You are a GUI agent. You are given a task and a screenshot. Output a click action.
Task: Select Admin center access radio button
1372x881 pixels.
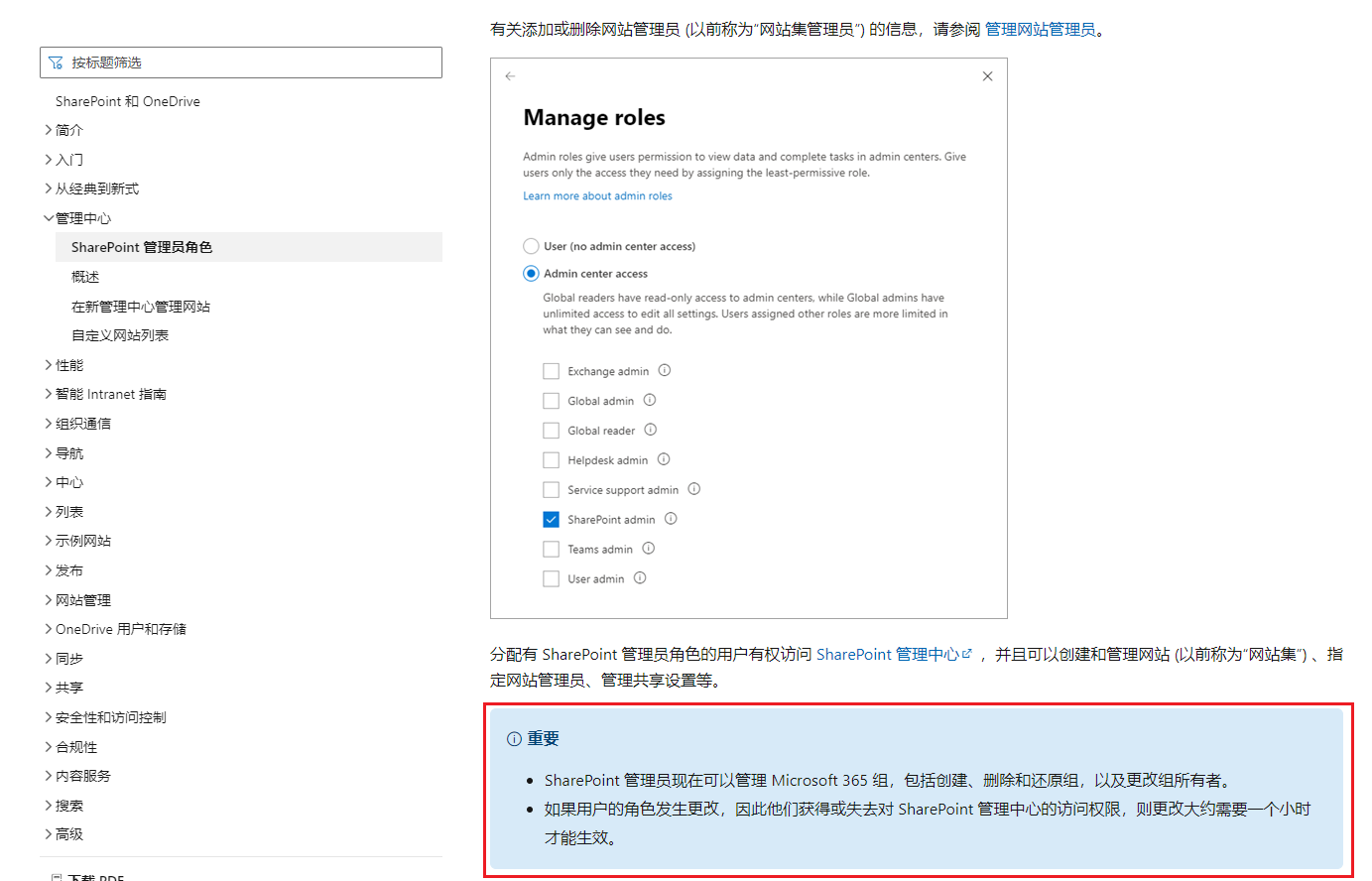[531, 274]
